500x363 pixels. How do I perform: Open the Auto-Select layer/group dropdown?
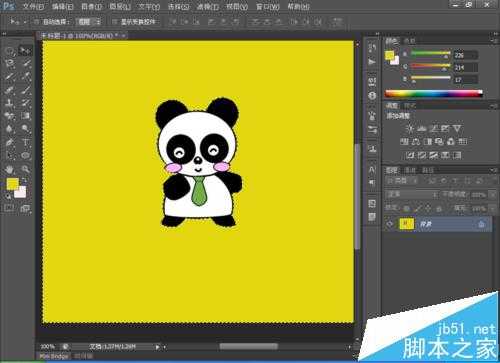(x=88, y=22)
